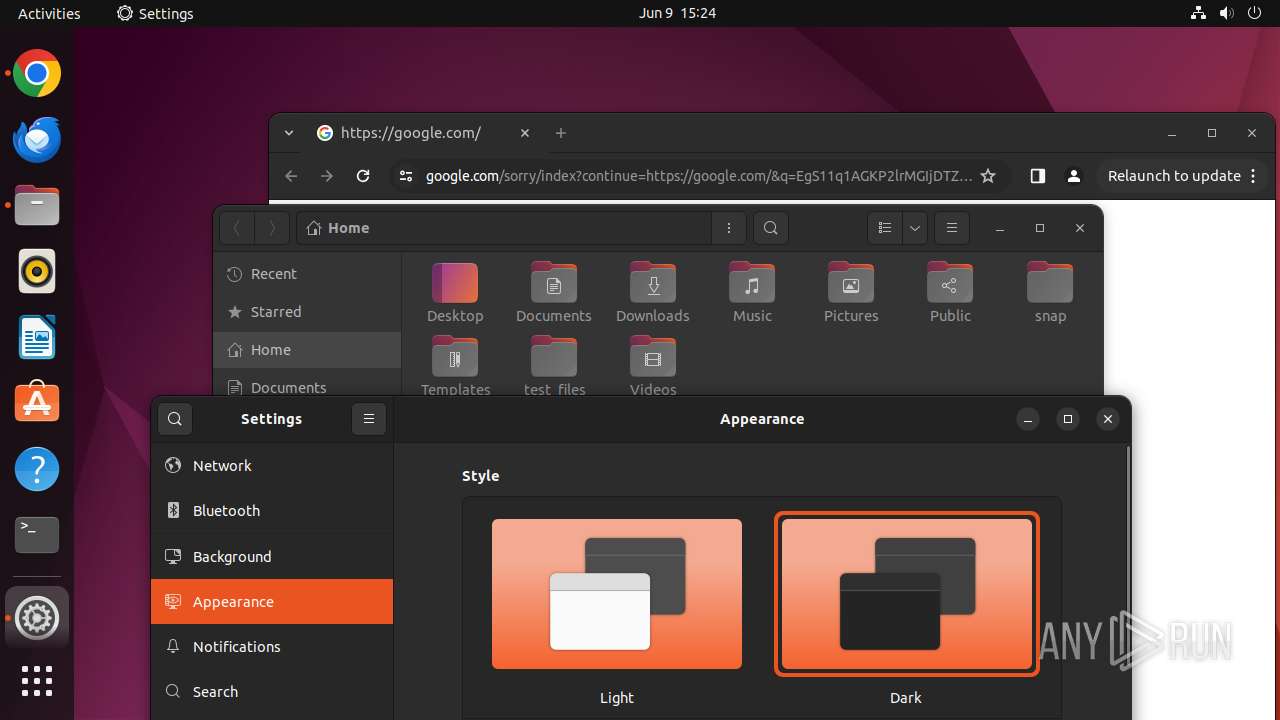
Task: Select Home in Files sidebar
Action: pos(308,350)
